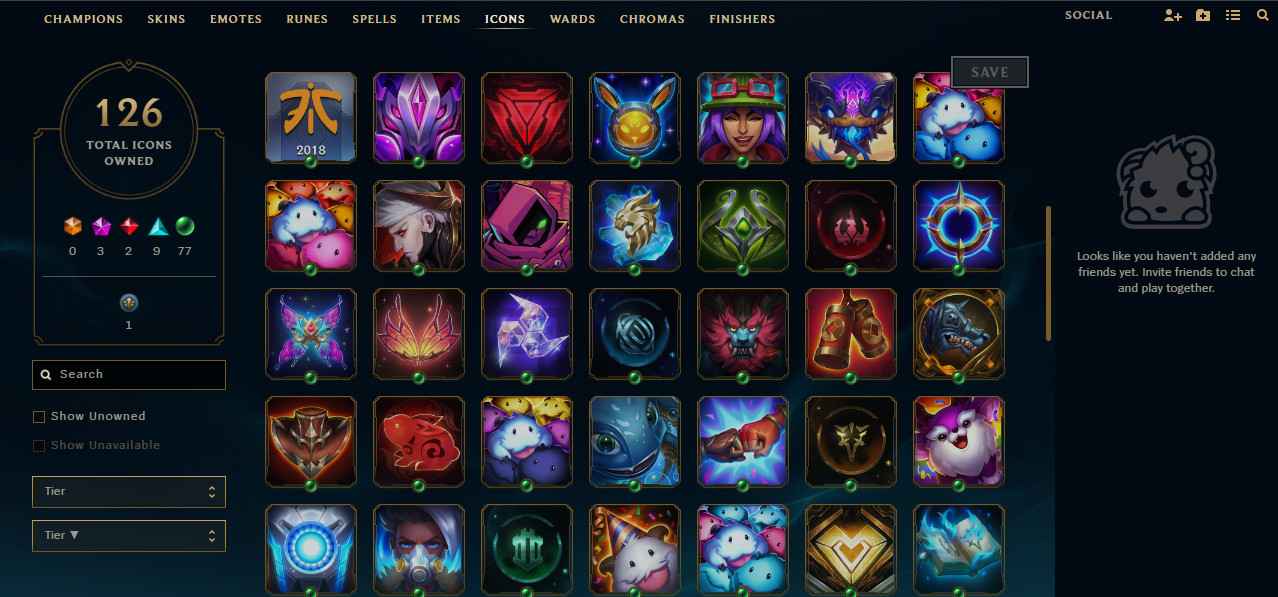Select the blue wolf head icon
Screen dimensions: 1278x597
click(x=958, y=333)
